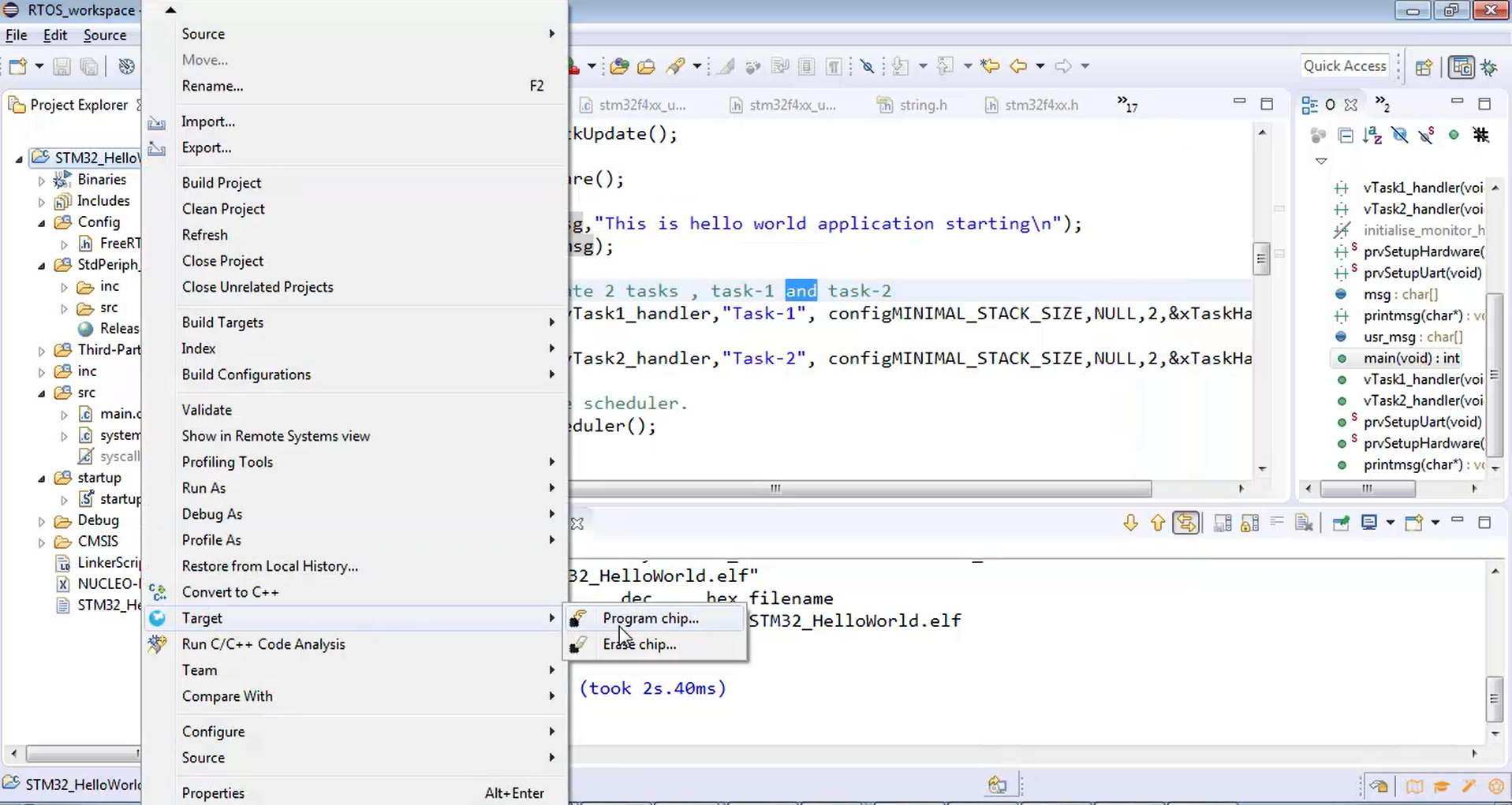Click the Forward navigation arrow
The image size is (1512, 805).
pyautogui.click(x=1063, y=66)
